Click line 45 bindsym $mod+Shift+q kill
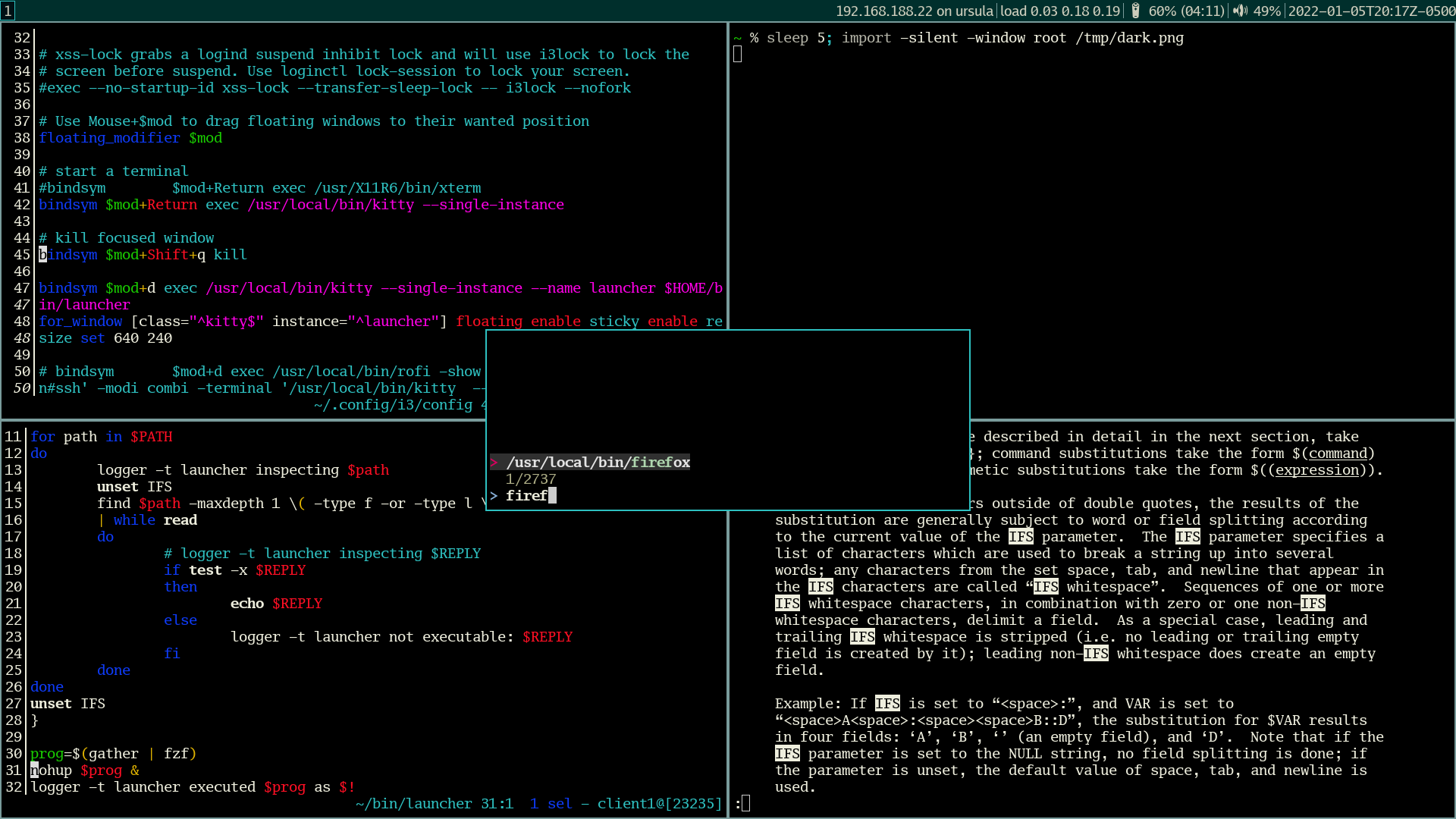1456x819 pixels. [x=143, y=255]
